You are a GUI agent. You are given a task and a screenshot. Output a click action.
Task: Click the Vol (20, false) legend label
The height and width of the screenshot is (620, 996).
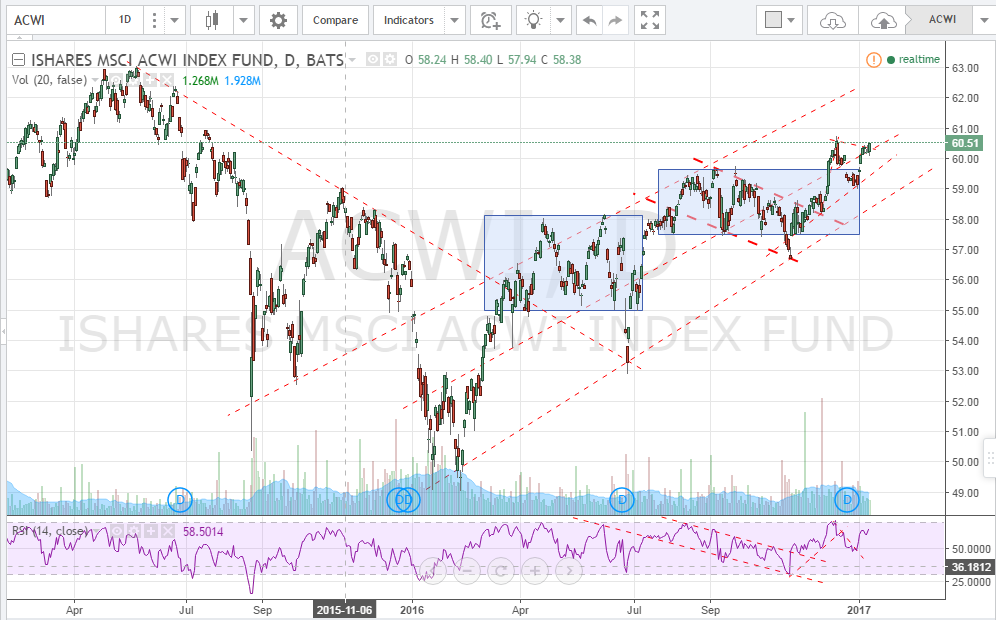click(x=49, y=80)
